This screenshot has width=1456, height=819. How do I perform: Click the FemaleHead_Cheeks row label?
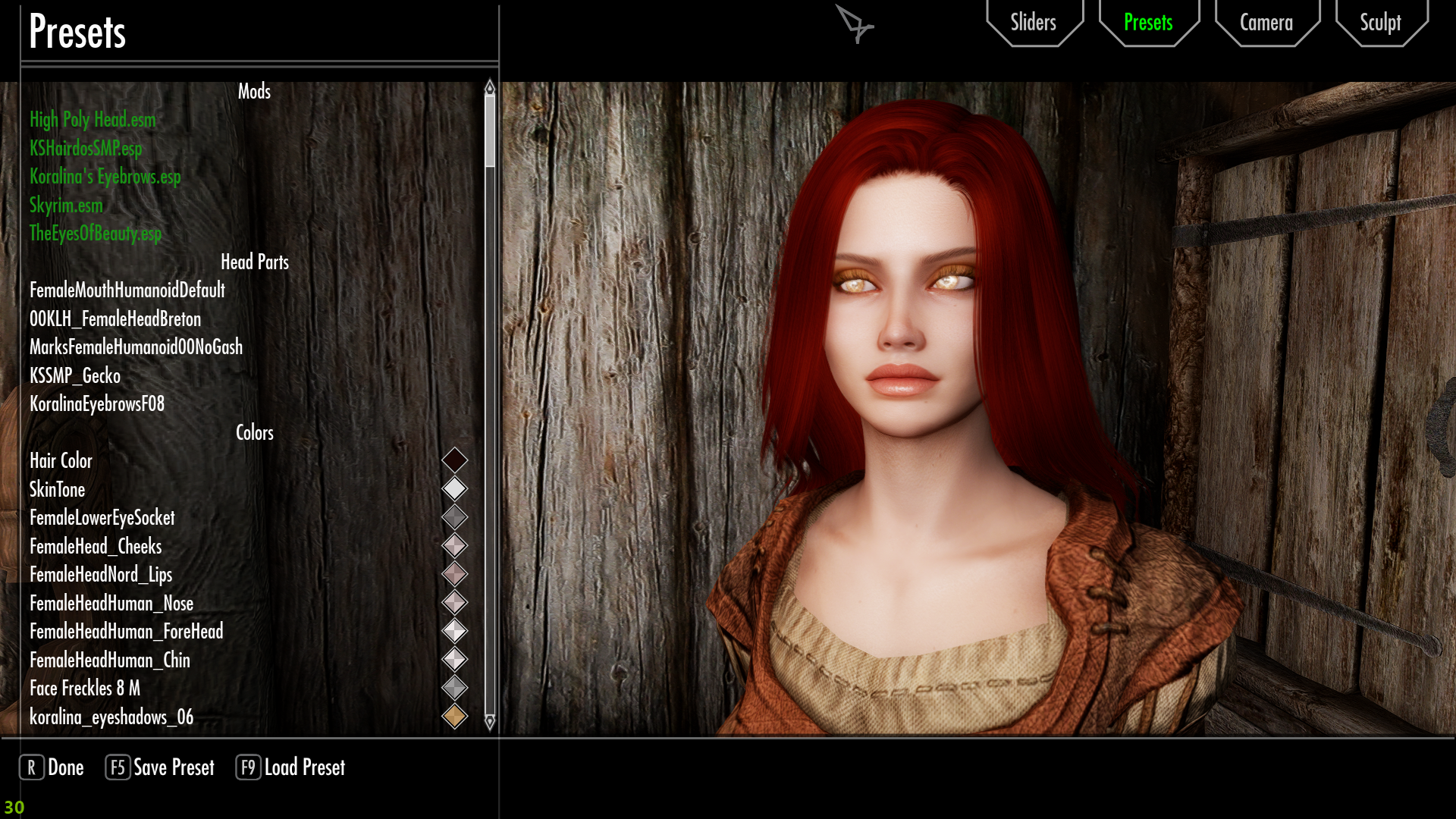coord(96,546)
